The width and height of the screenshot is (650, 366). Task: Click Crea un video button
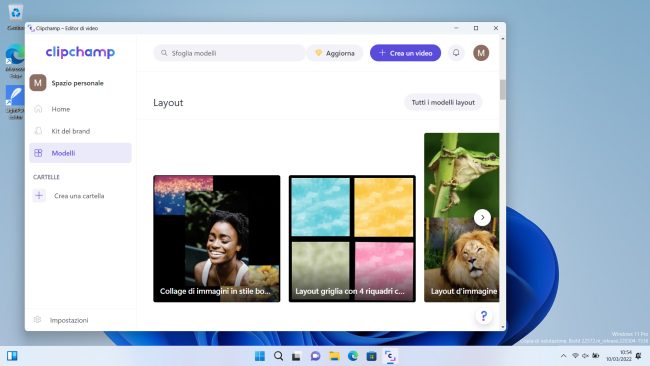(x=405, y=53)
